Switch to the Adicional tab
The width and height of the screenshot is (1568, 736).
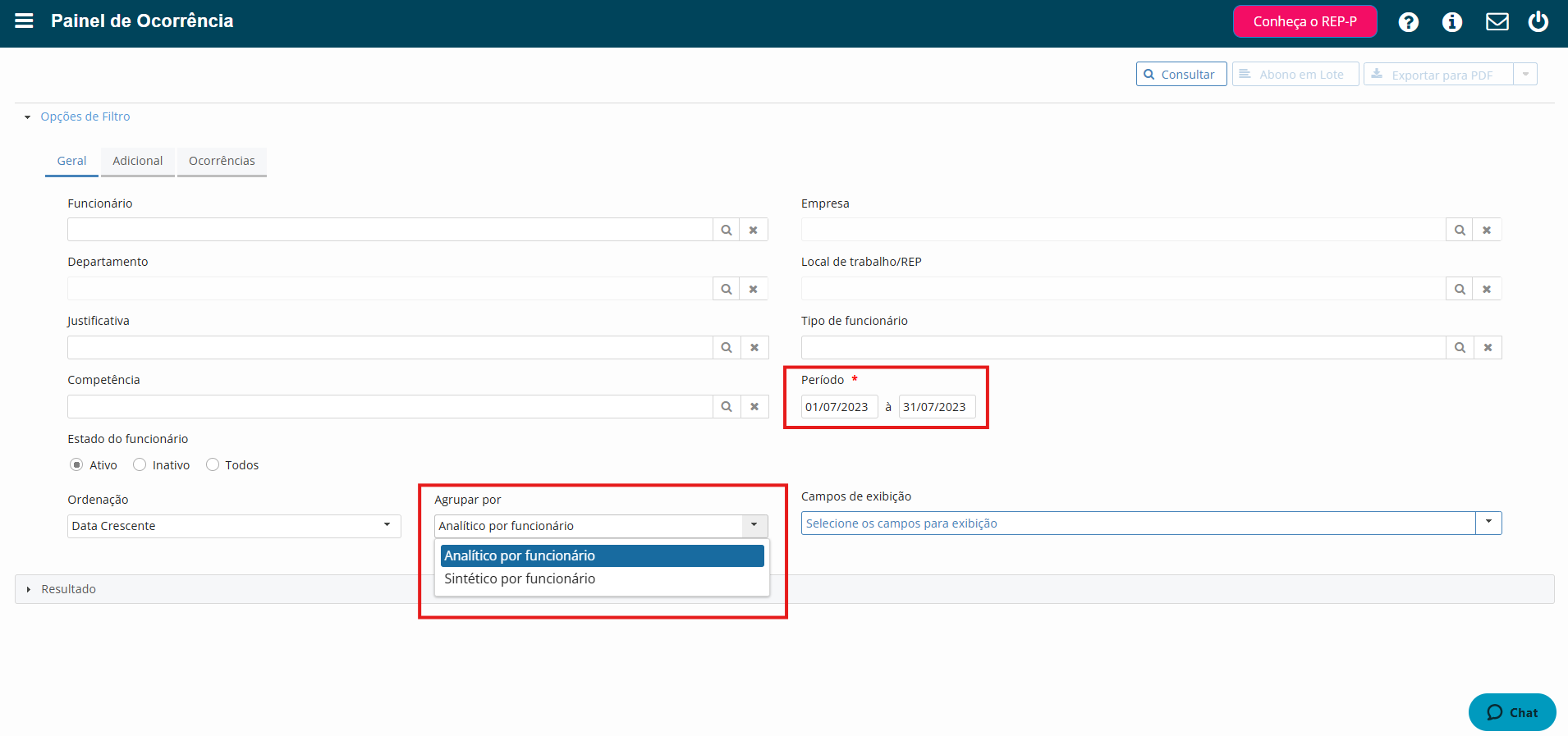(138, 161)
